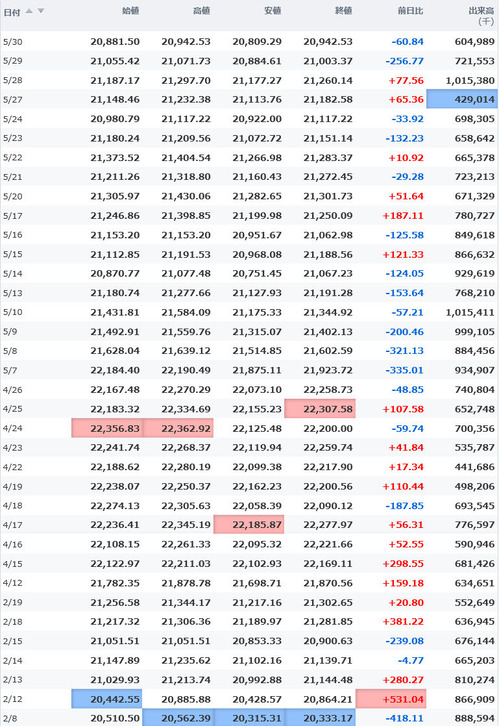This screenshot has width=499, height=726.
Task: Click volume 1,015,411
Action: (470, 313)
